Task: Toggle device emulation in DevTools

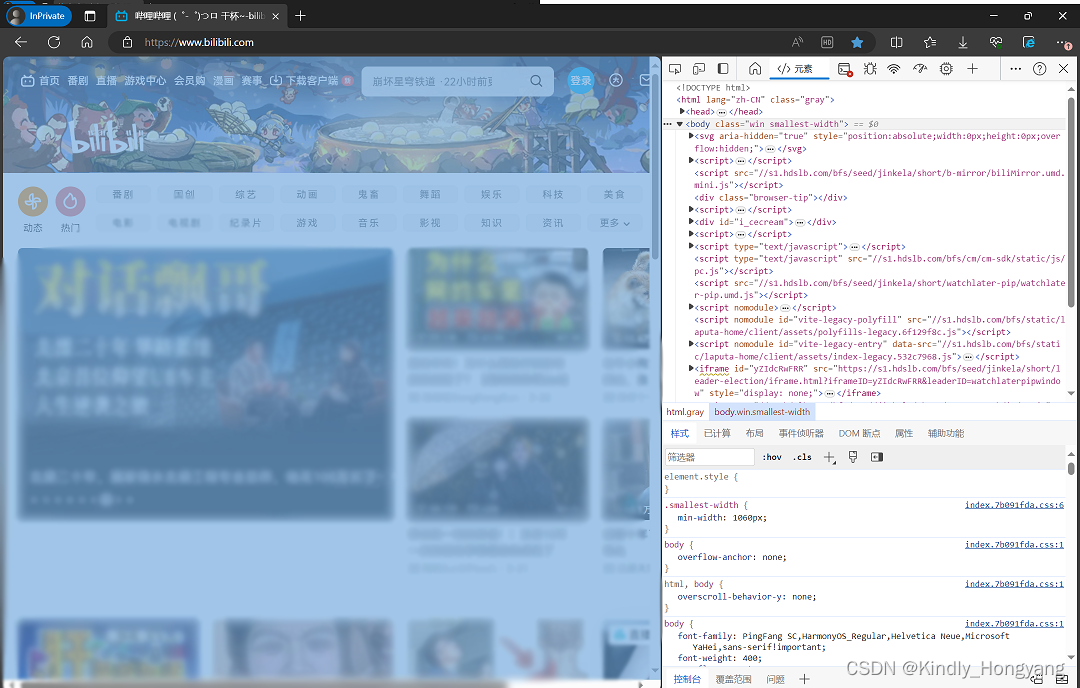Action: (x=699, y=69)
